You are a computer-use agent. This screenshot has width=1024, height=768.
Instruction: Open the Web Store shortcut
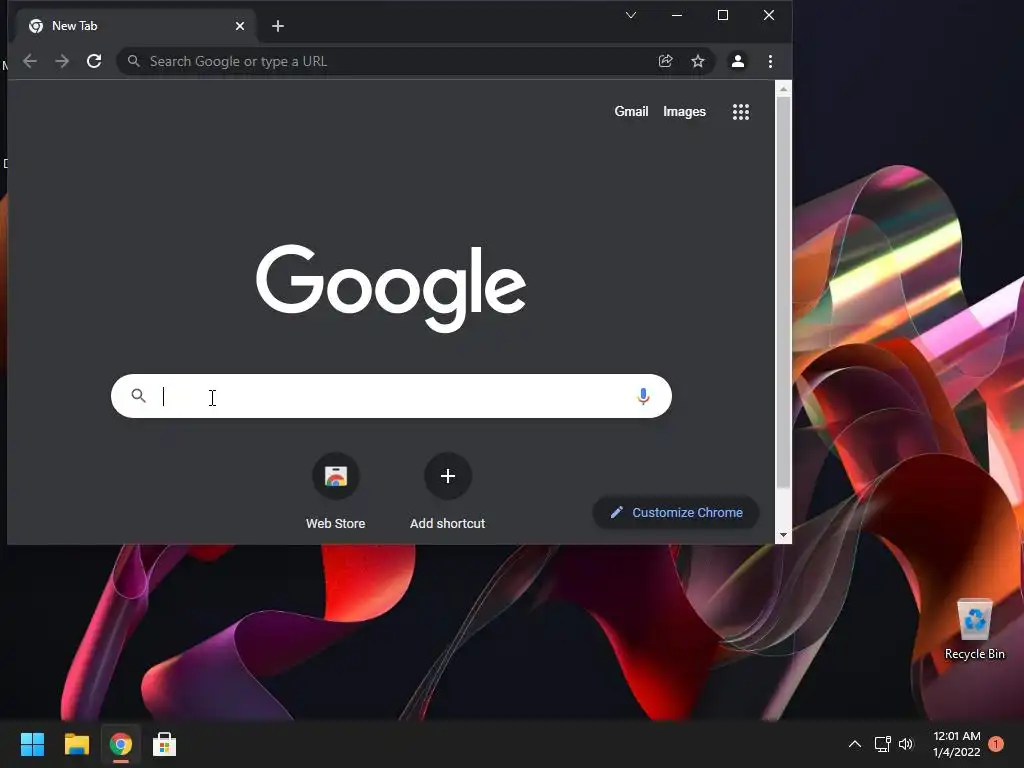coord(336,476)
